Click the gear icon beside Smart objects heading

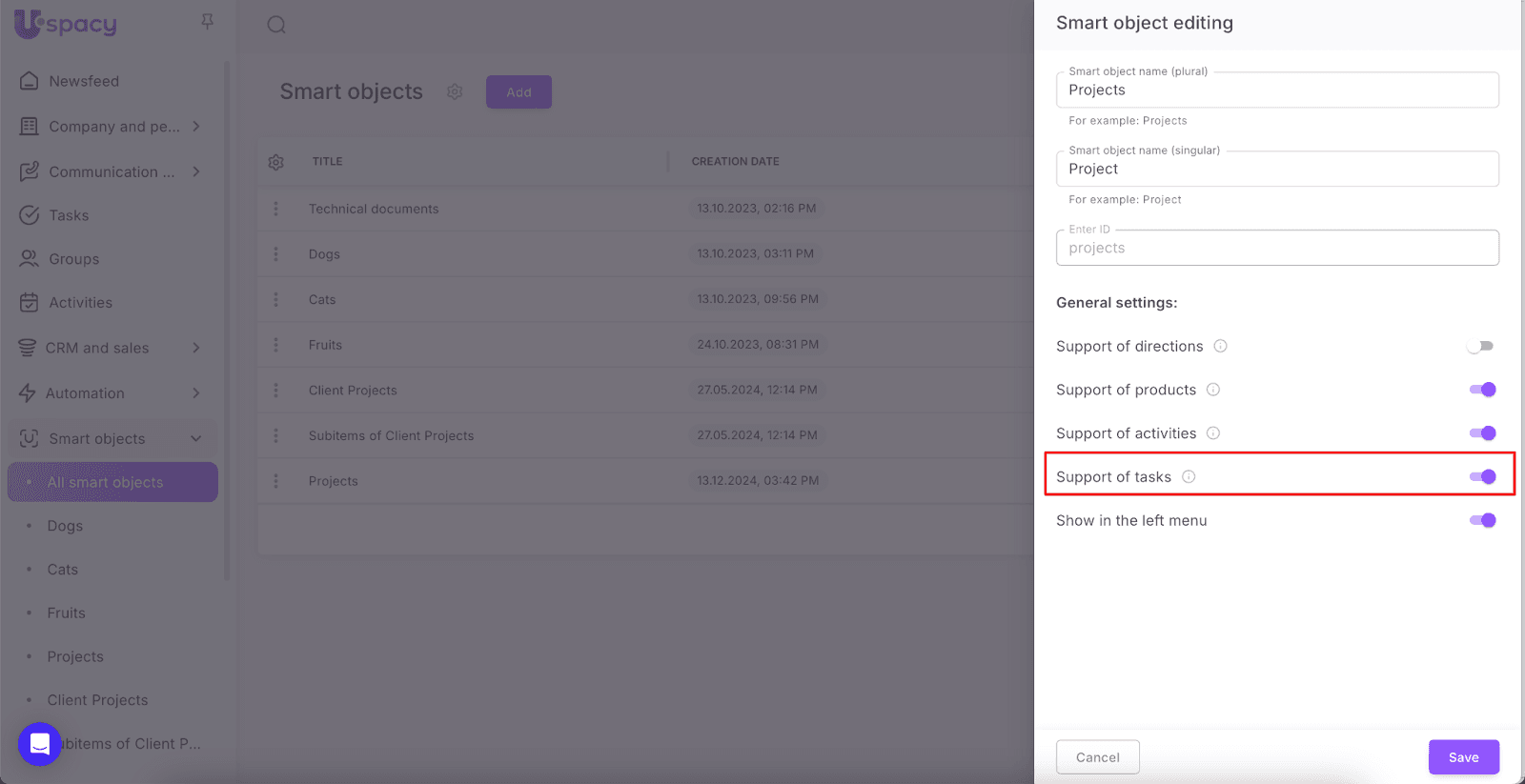pos(455,91)
